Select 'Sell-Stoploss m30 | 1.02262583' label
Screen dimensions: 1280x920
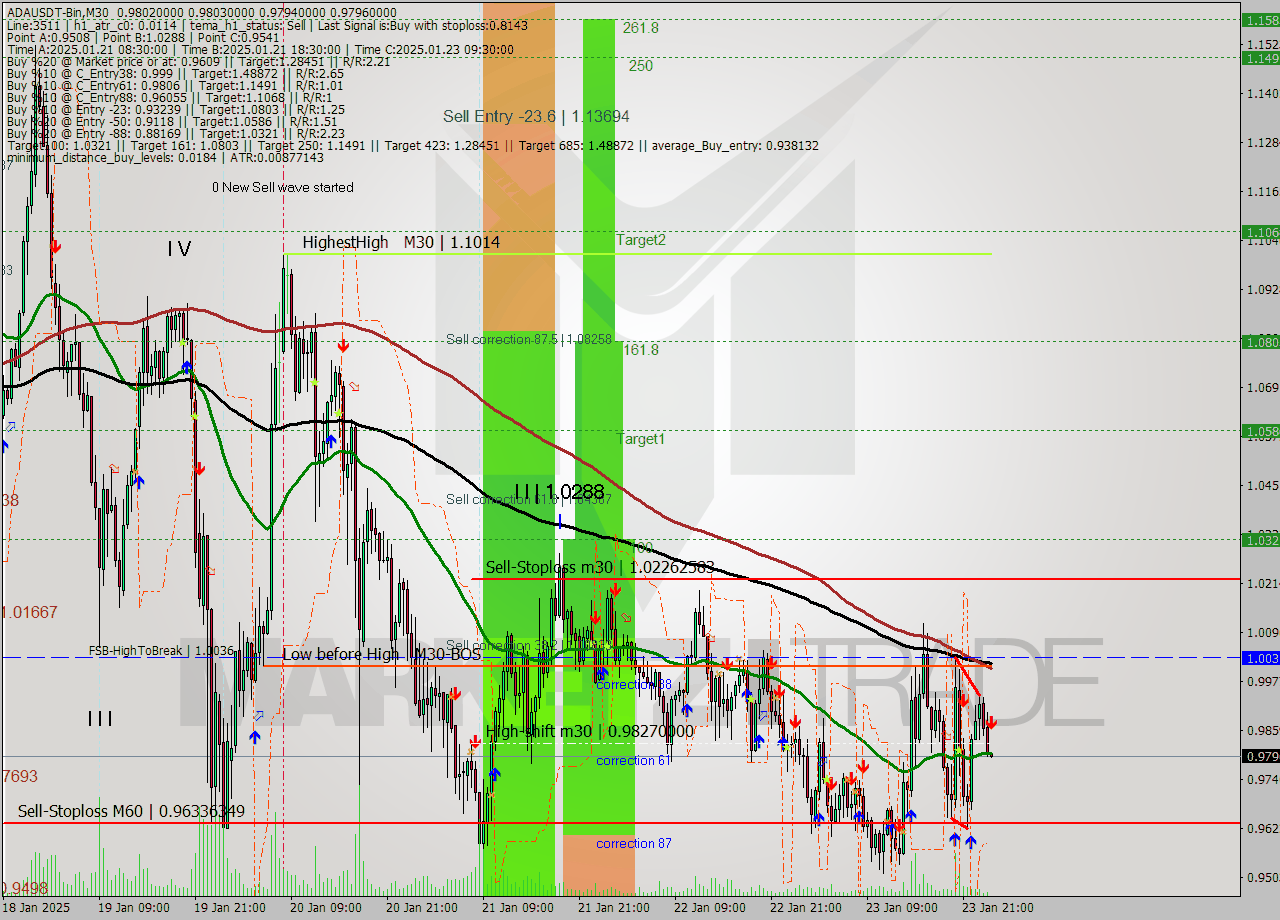(x=600, y=567)
